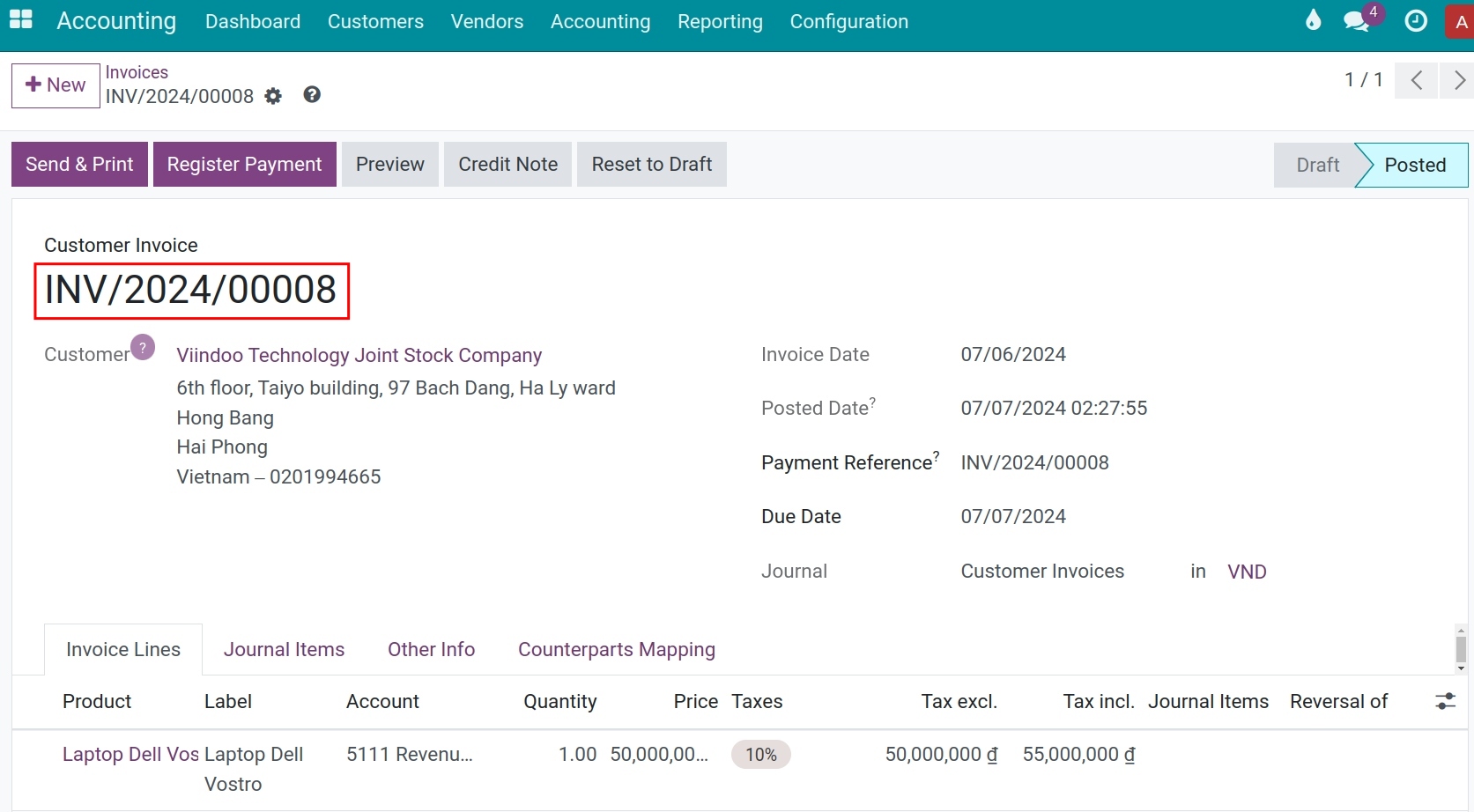Image resolution: width=1474 pixels, height=812 pixels.
Task: Go to previous record with the left arrow
Action: click(x=1416, y=80)
